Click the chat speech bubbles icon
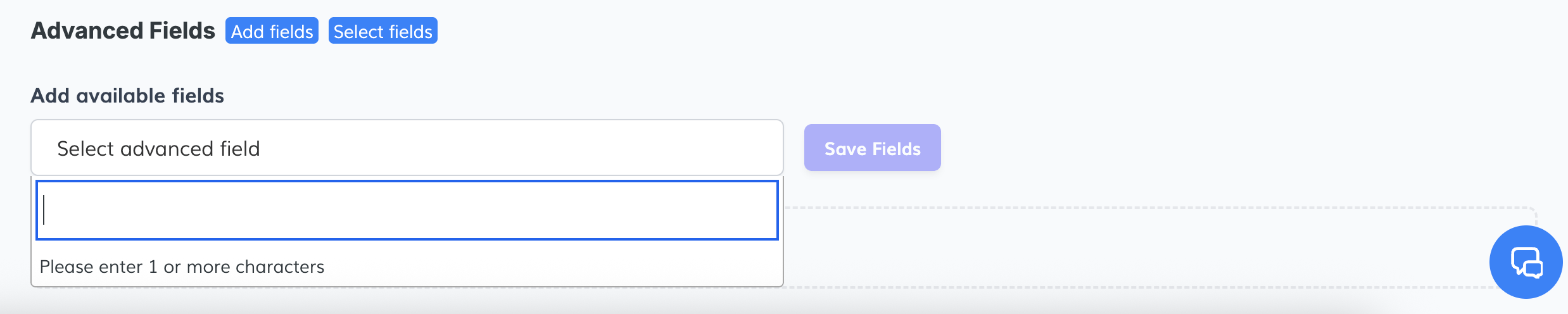 click(x=1527, y=262)
